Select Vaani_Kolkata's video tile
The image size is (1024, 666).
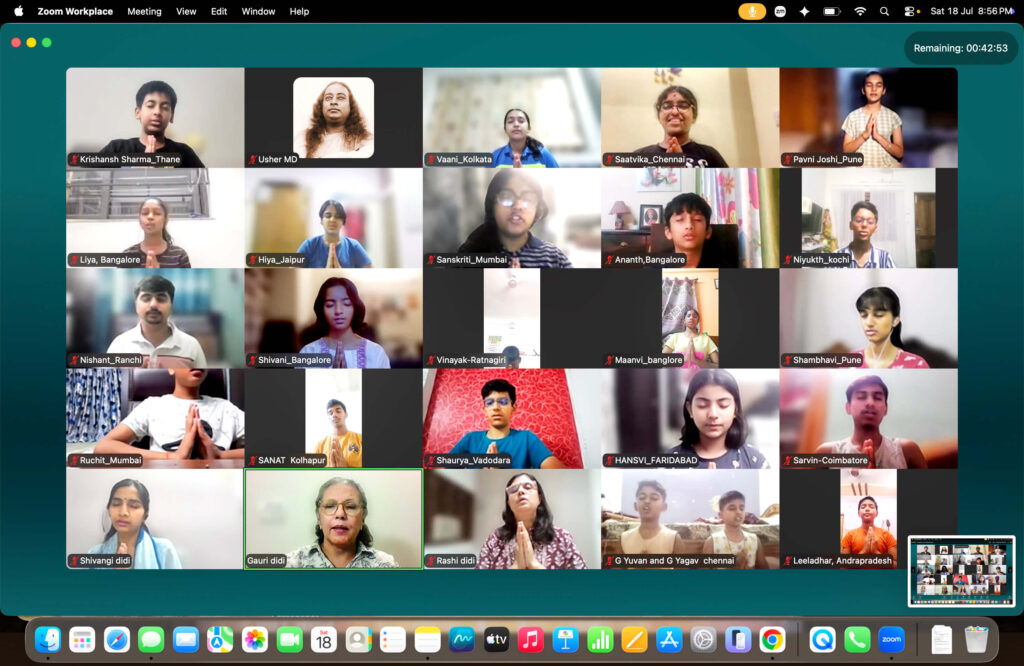[512, 118]
